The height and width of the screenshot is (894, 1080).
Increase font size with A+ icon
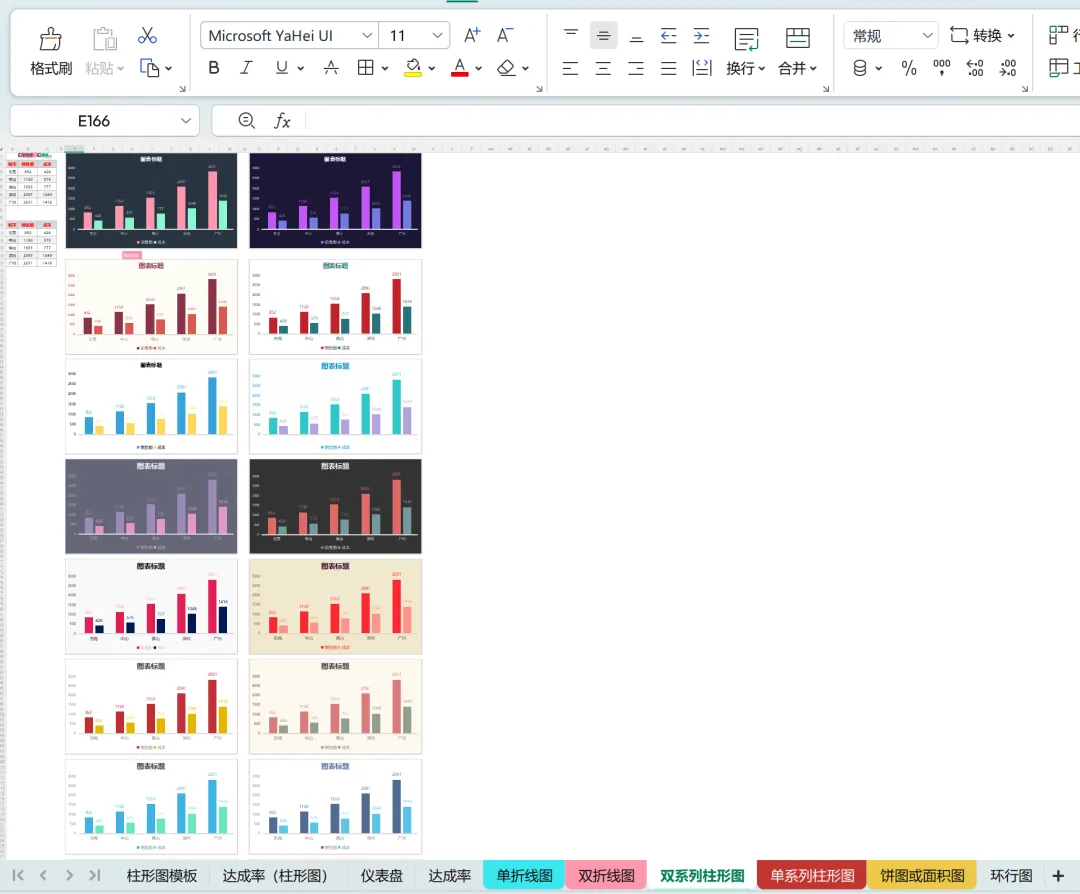tap(472, 35)
